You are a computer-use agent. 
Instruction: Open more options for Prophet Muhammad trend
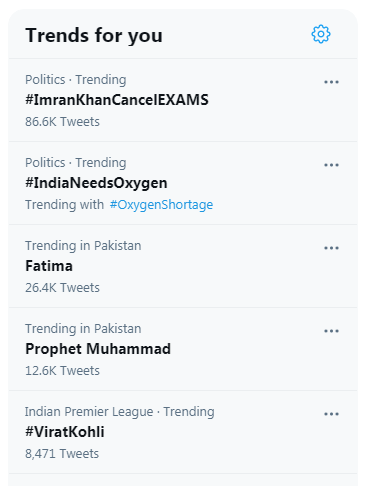pos(331,331)
